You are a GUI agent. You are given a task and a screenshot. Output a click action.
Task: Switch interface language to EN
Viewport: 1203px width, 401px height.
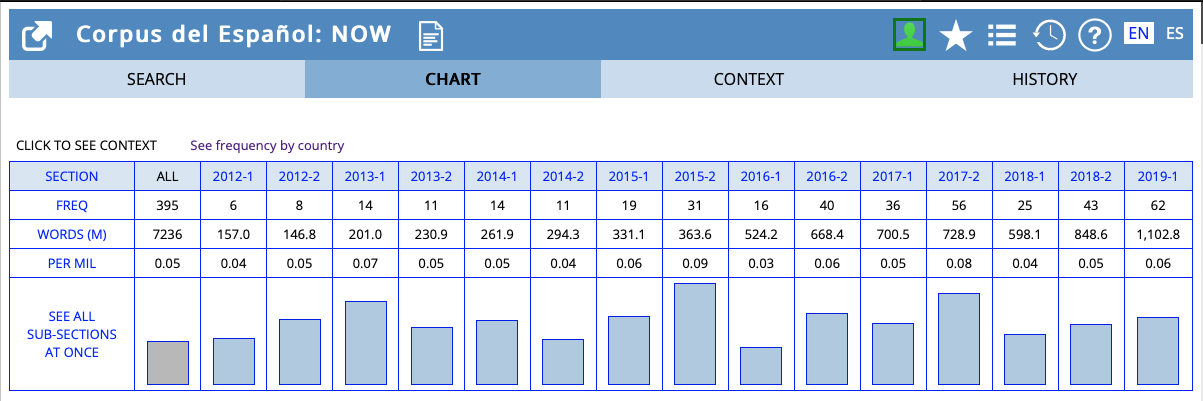click(1138, 34)
